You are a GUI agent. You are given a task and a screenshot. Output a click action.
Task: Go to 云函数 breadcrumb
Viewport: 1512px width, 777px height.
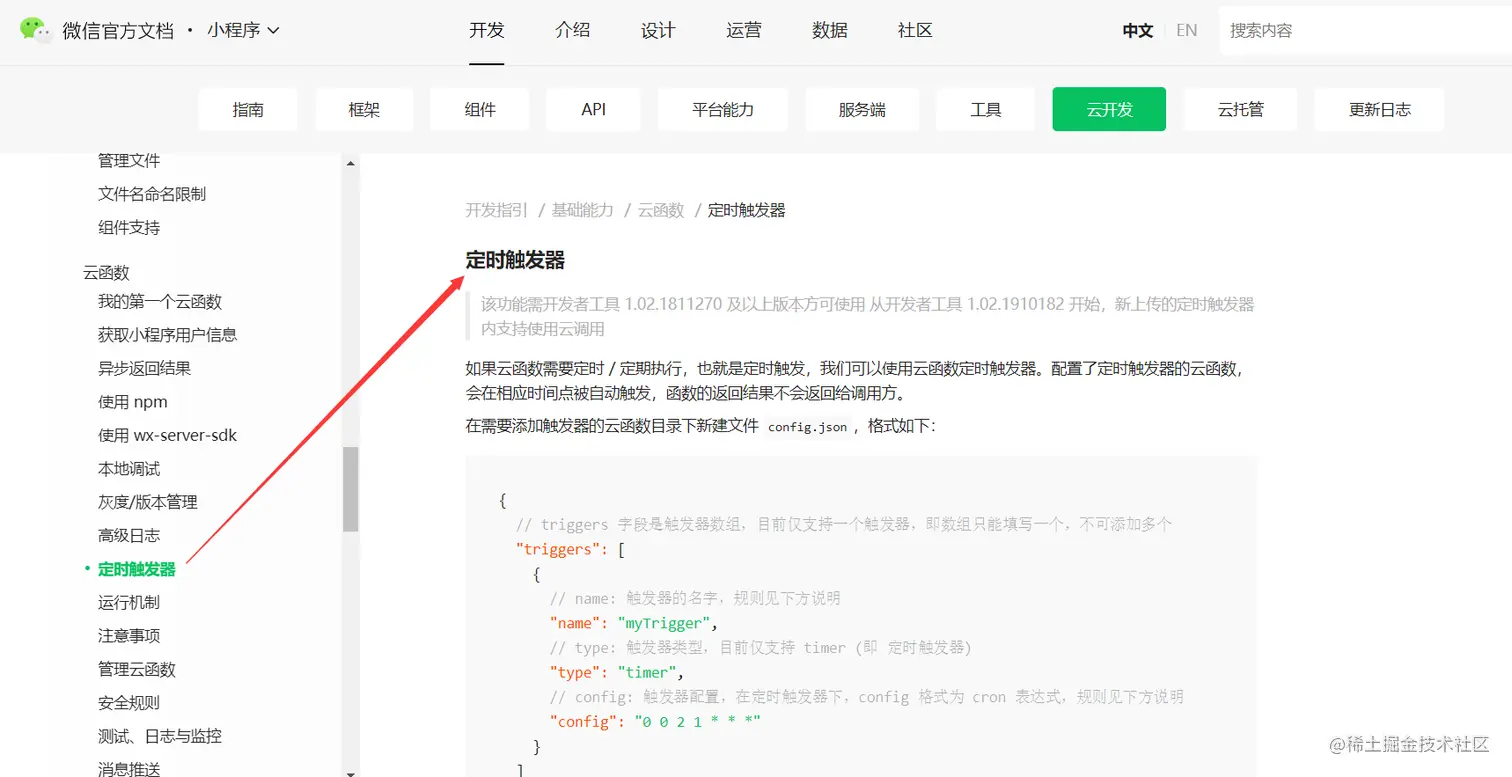point(661,210)
